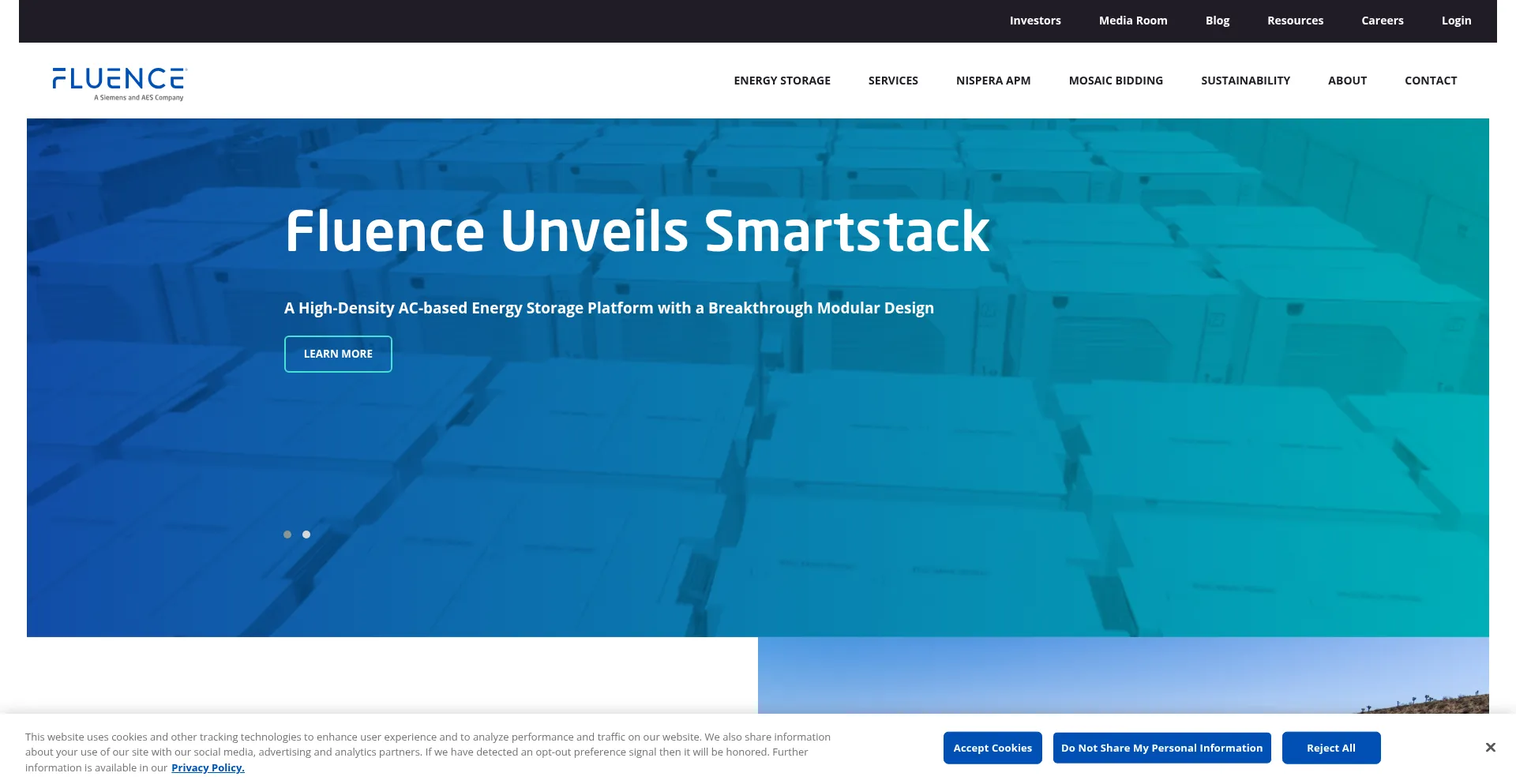
Task: Open the Investors link
Action: pos(1035,21)
